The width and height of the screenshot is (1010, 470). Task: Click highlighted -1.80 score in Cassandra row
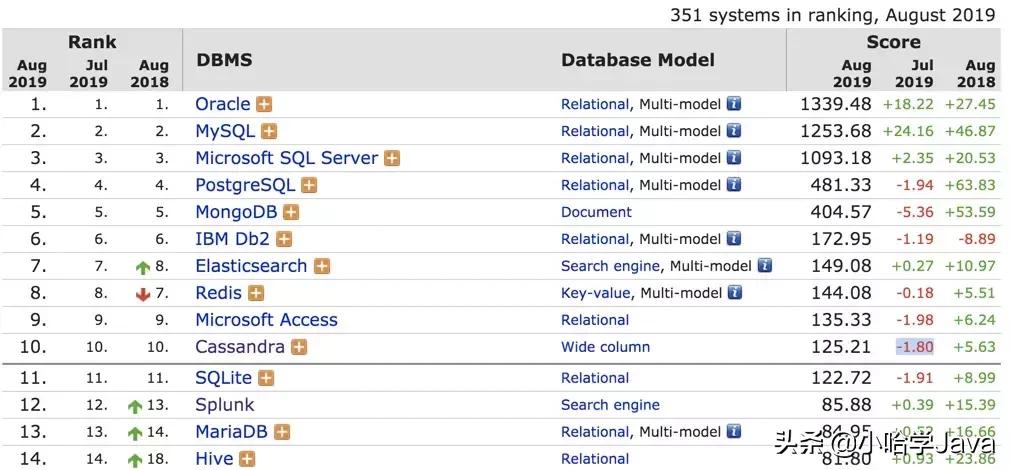click(x=914, y=347)
